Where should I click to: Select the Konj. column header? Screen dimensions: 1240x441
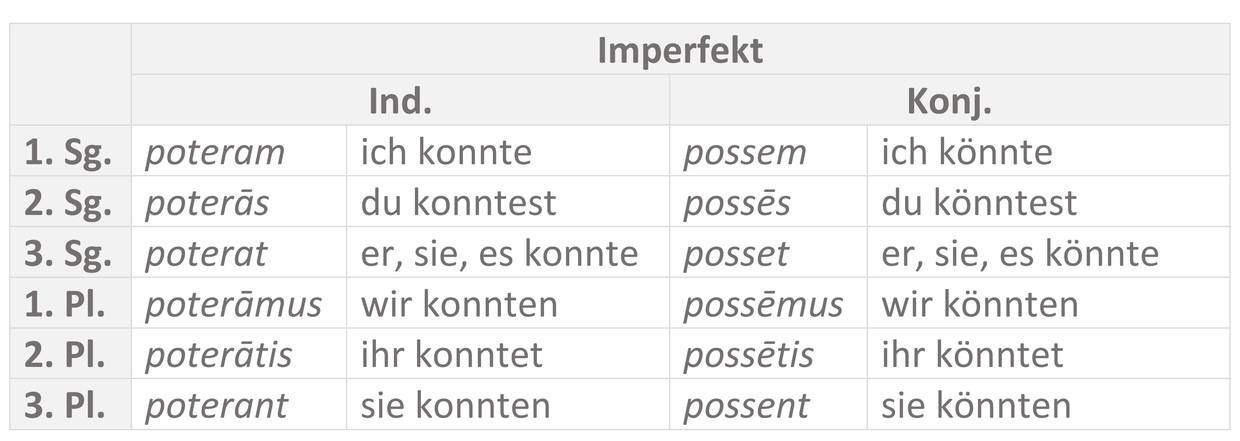948,101
